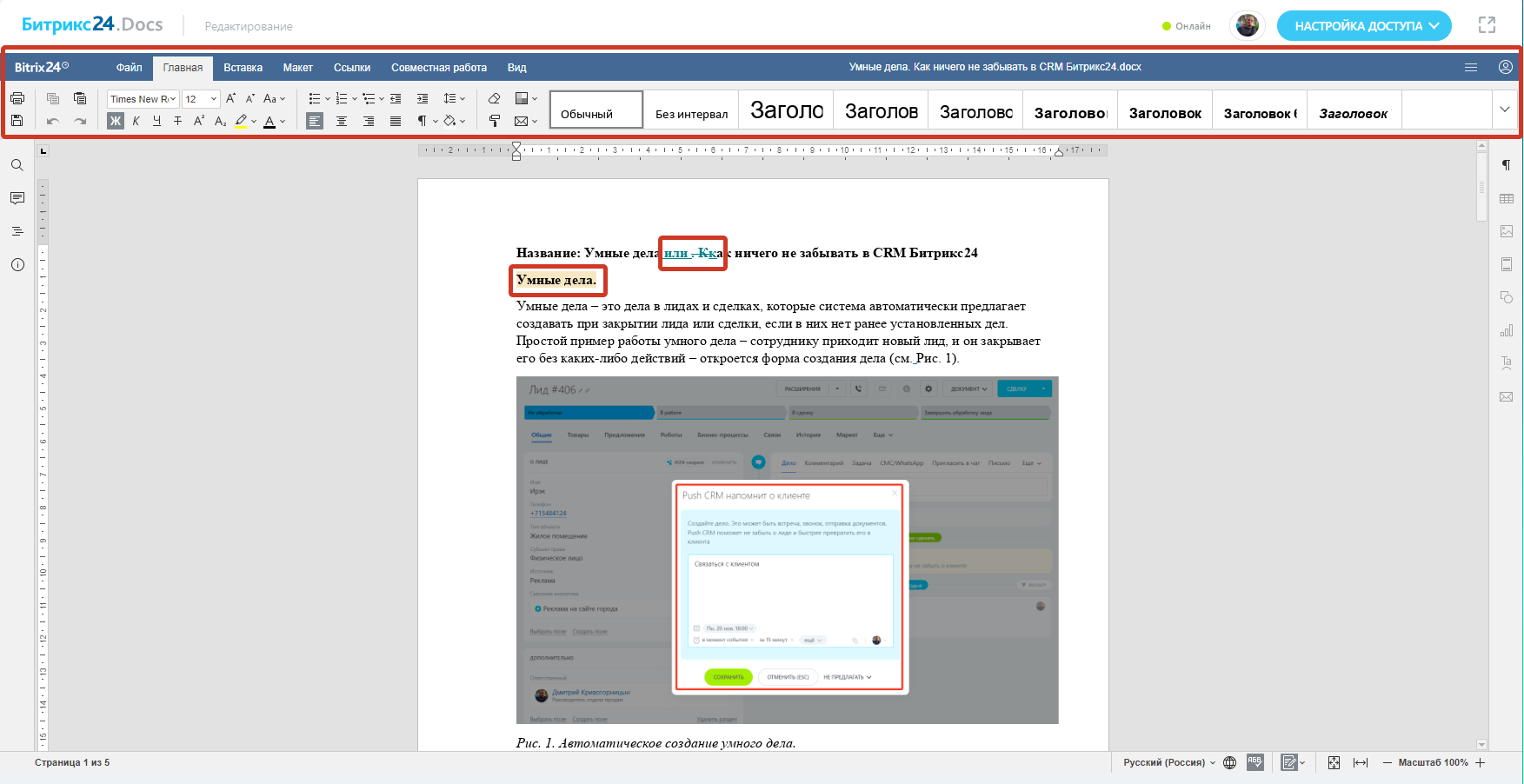The height and width of the screenshot is (784, 1524).
Task: Clear style with eraser icon
Action: click(x=494, y=98)
